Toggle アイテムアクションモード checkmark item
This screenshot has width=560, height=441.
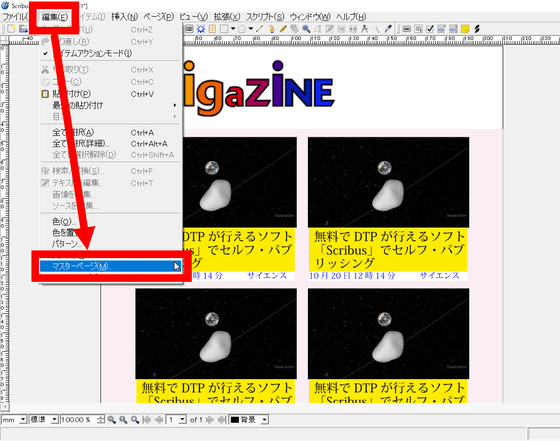coord(111,53)
